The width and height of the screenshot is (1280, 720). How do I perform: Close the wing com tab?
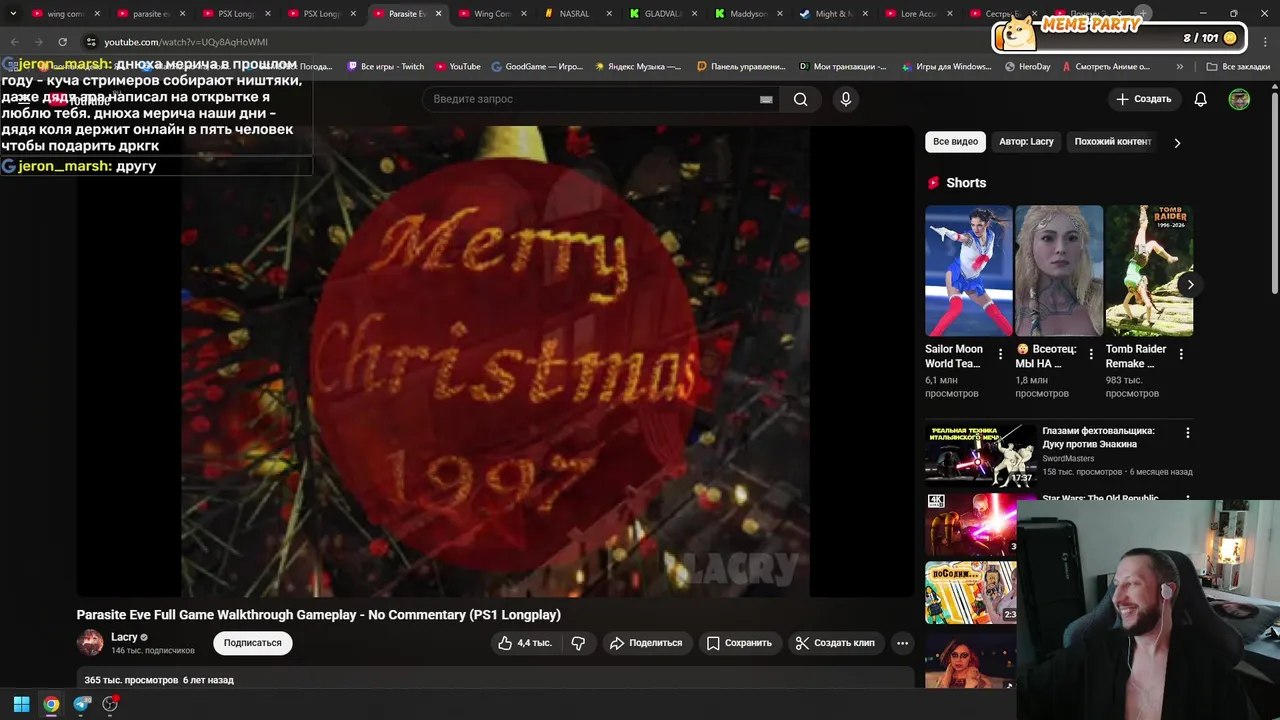[97, 14]
